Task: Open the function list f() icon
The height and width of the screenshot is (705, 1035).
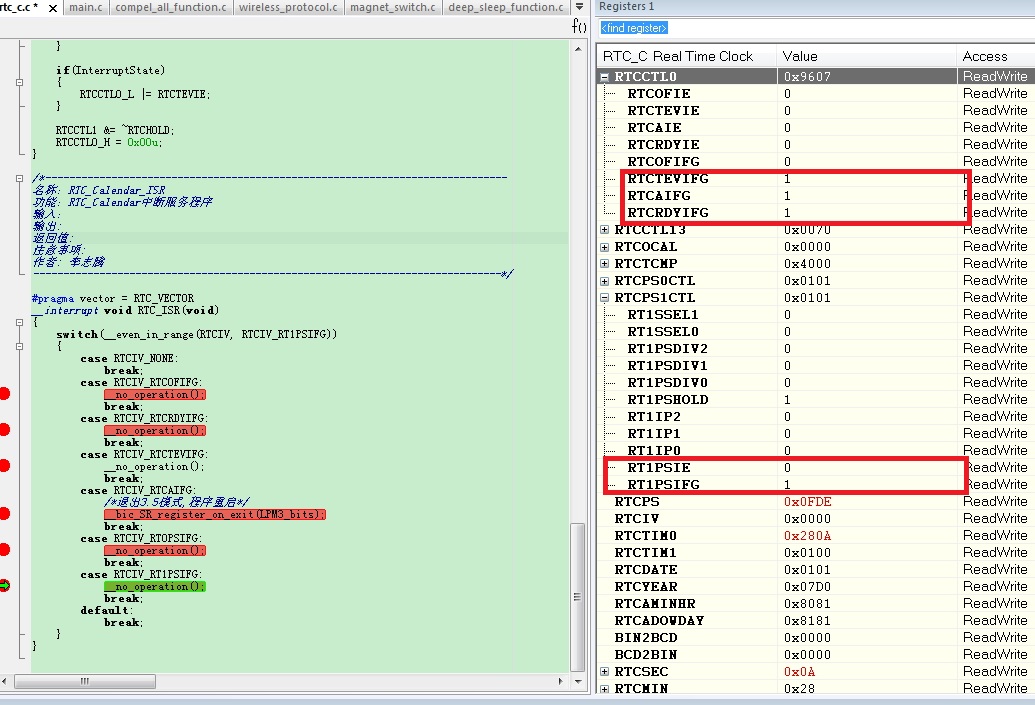Action: pyautogui.click(x=579, y=26)
